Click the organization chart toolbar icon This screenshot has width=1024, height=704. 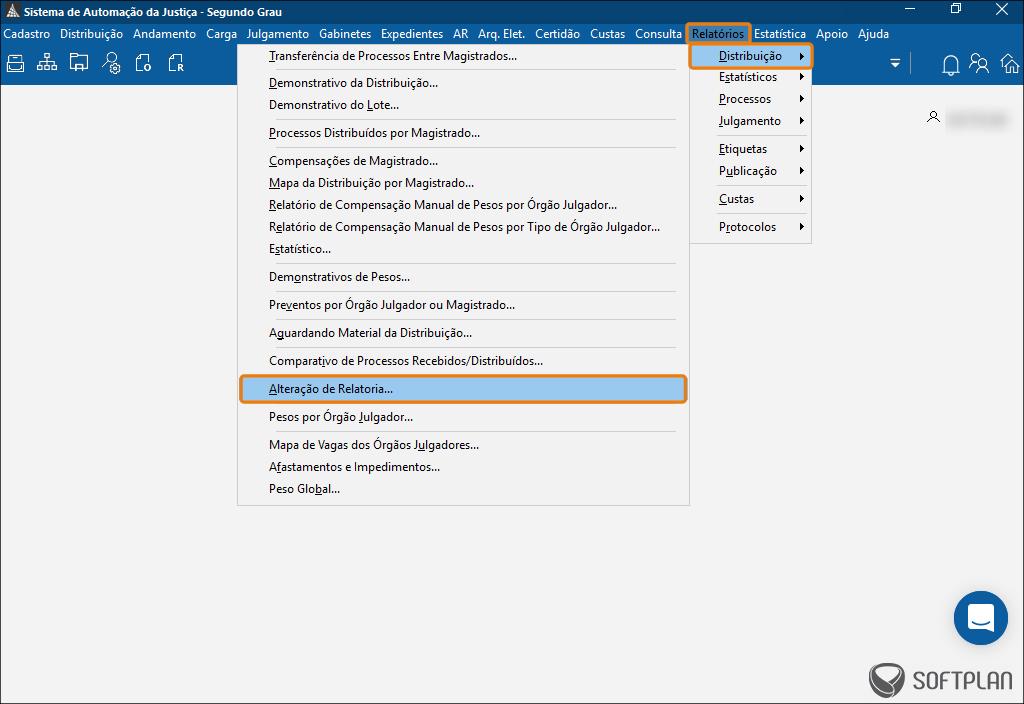coord(46,63)
